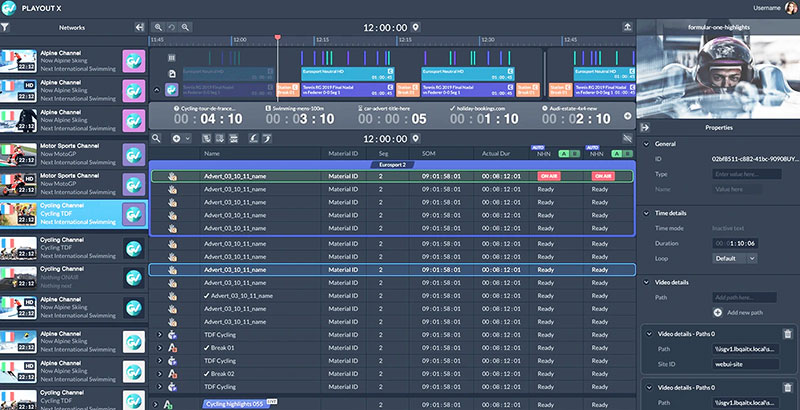Image resolution: width=800 pixels, height=410 pixels.
Task: Collapse the Networks panel with arrow icon
Action: pyautogui.click(x=139, y=28)
